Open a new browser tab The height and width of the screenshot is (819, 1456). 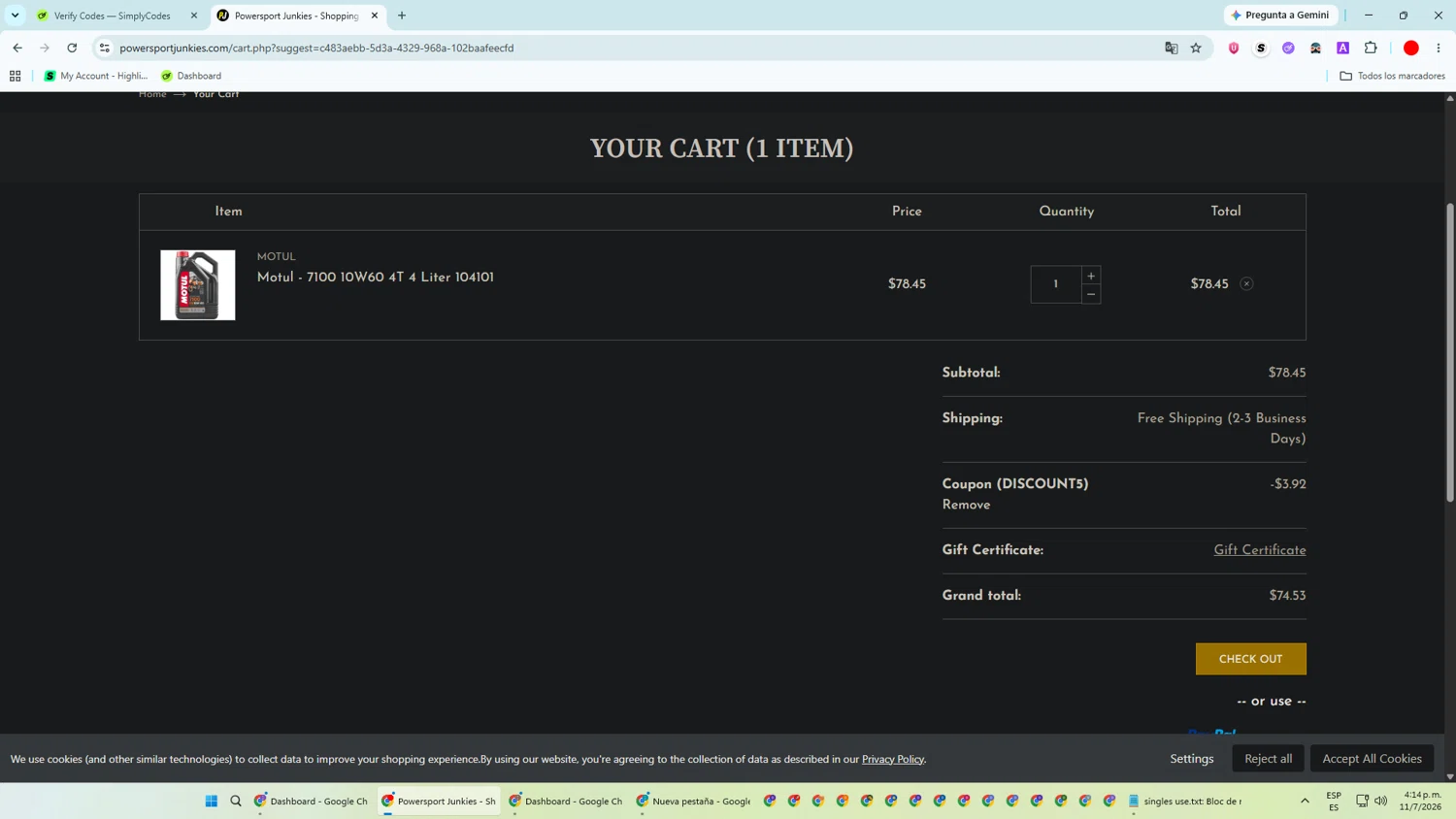click(402, 16)
